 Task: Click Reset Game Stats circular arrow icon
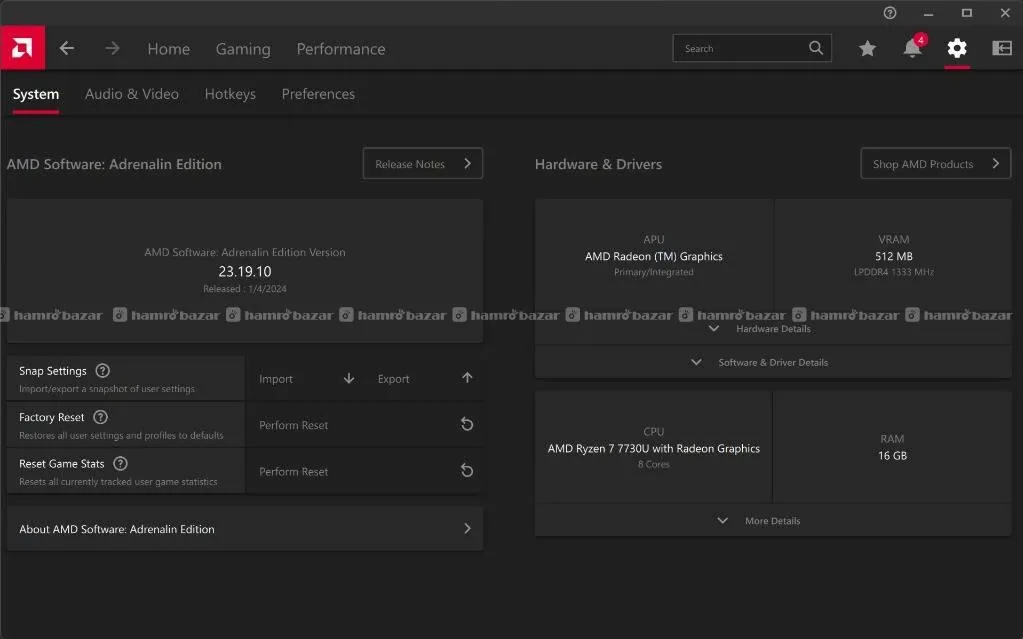467,471
